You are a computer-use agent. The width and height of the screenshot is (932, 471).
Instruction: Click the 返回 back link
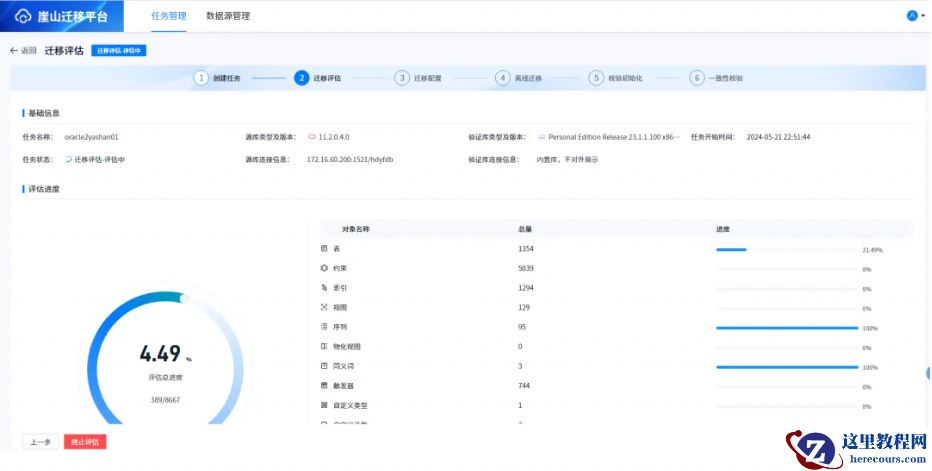click(x=23, y=50)
